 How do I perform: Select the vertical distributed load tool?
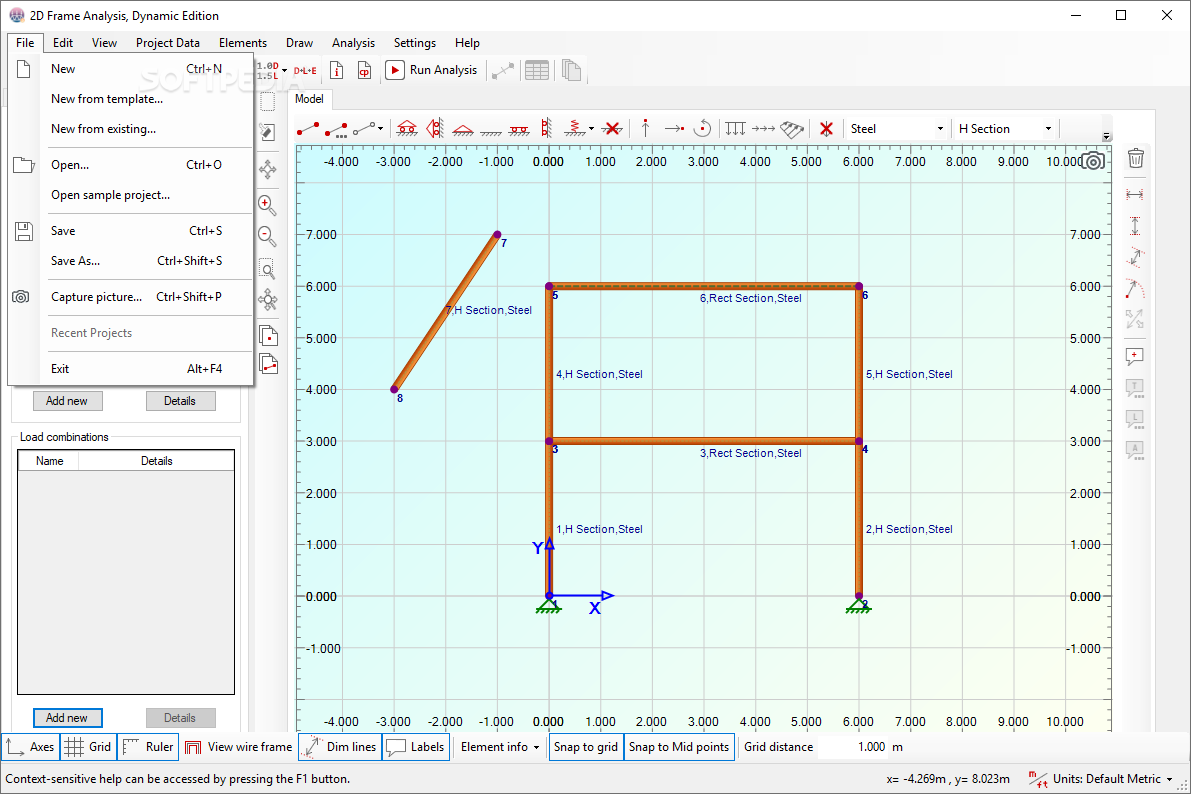(x=735, y=128)
